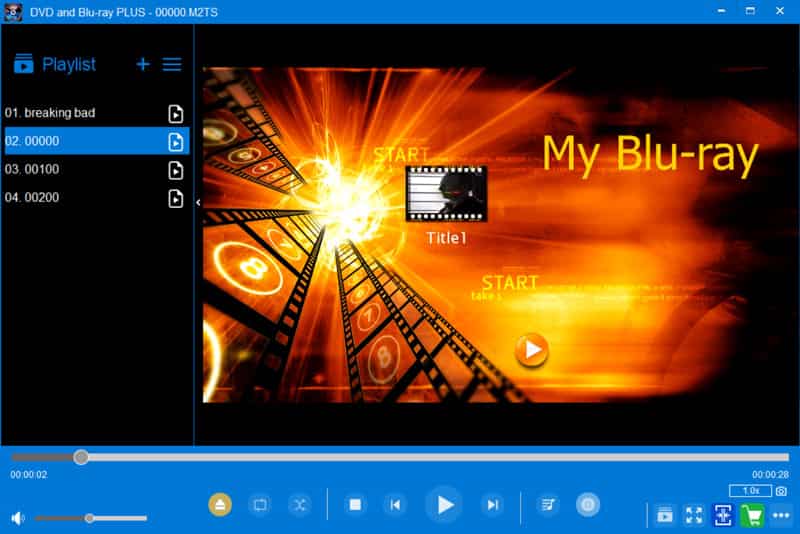Click the orange play button in Blu-ray menu

531,350
